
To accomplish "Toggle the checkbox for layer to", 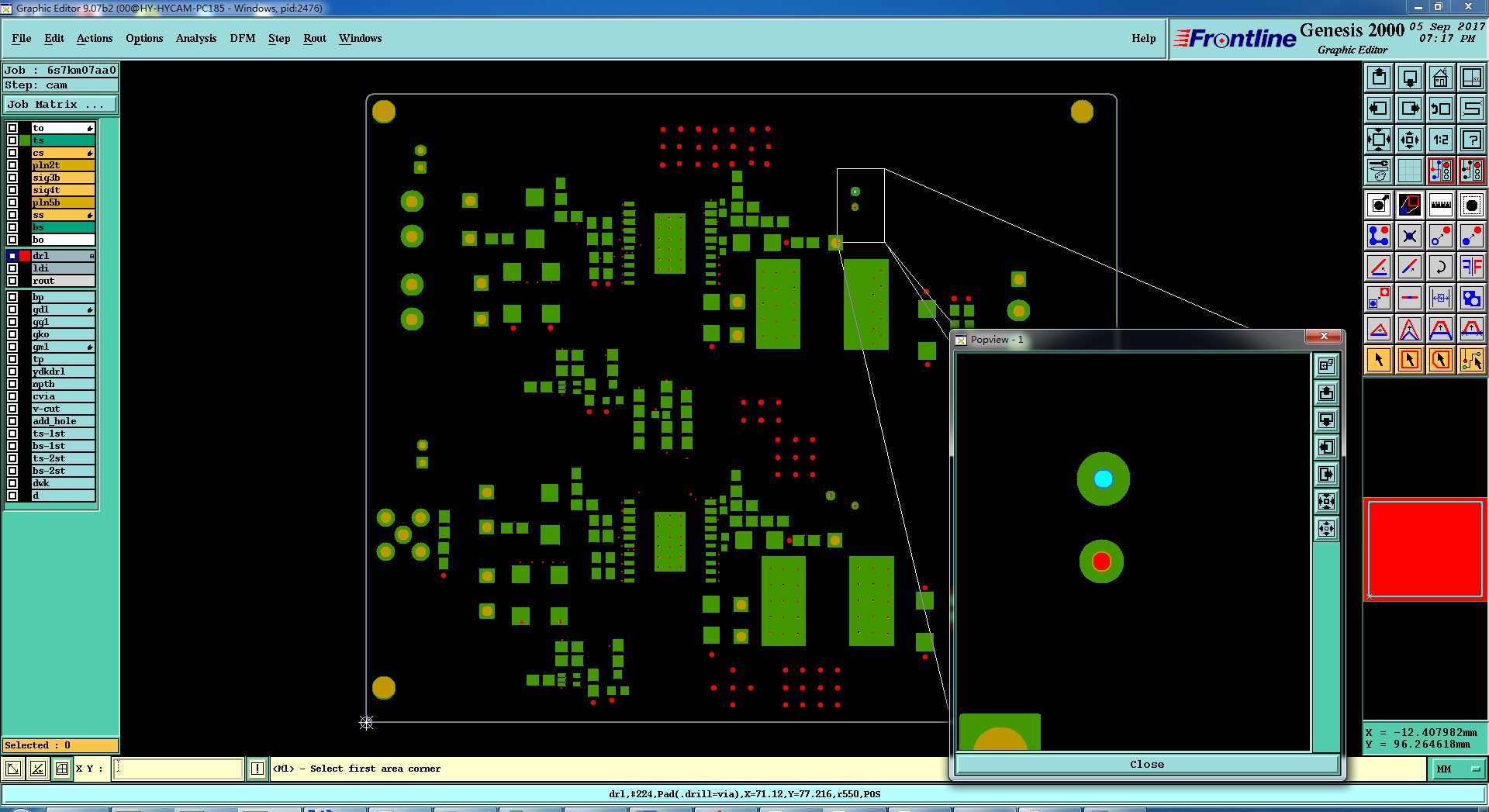I will point(12,128).
